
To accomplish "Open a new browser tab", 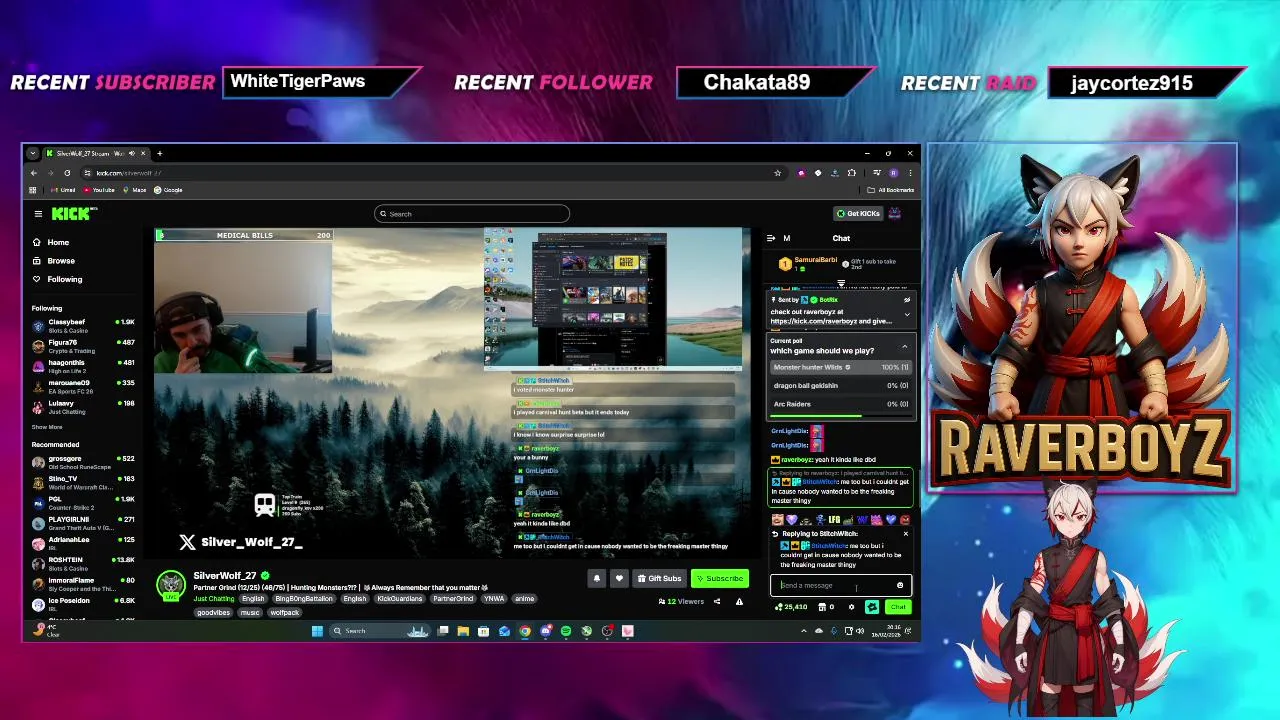I will click(159, 153).
